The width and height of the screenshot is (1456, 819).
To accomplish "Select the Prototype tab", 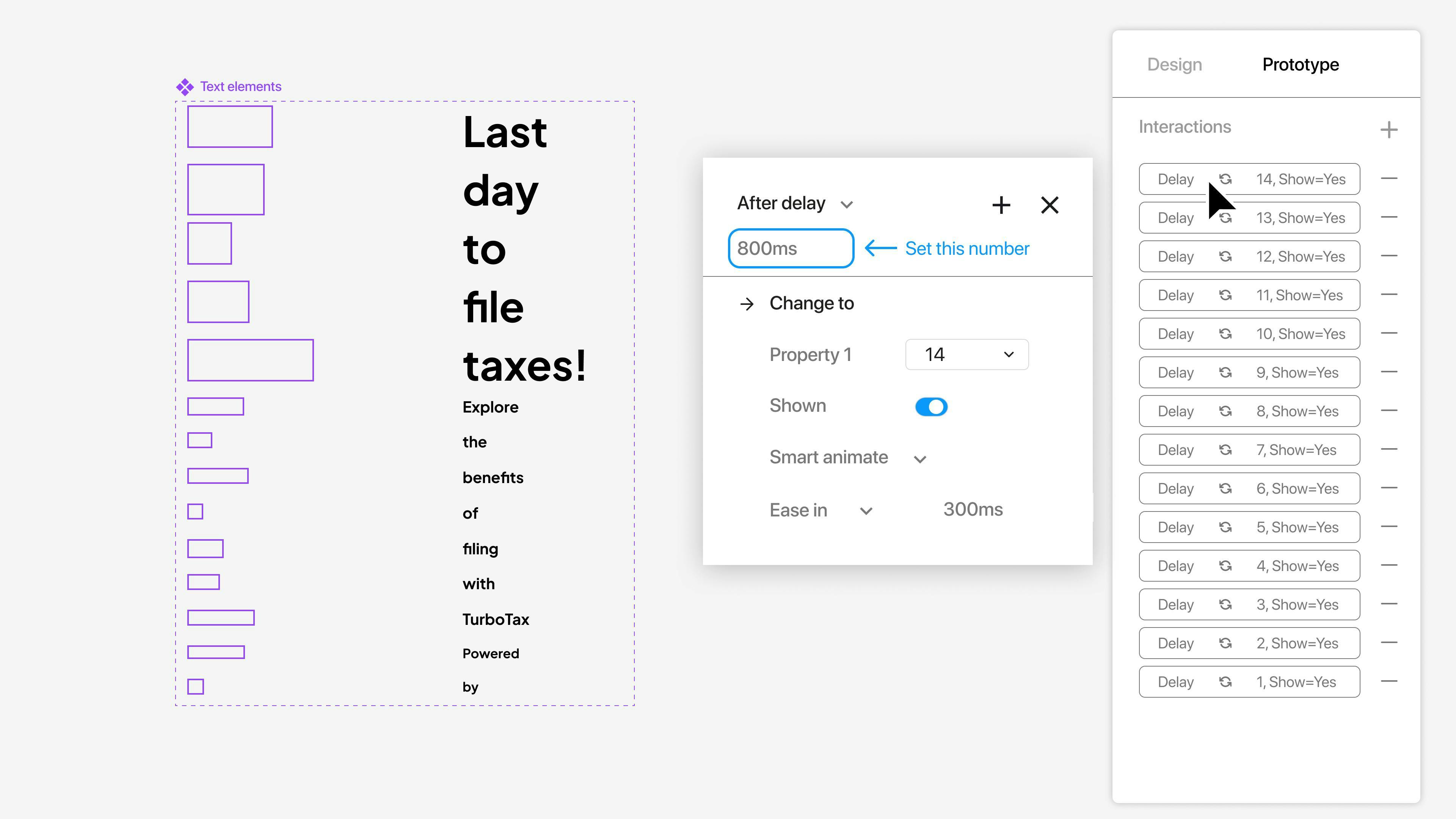I will pyautogui.click(x=1300, y=64).
